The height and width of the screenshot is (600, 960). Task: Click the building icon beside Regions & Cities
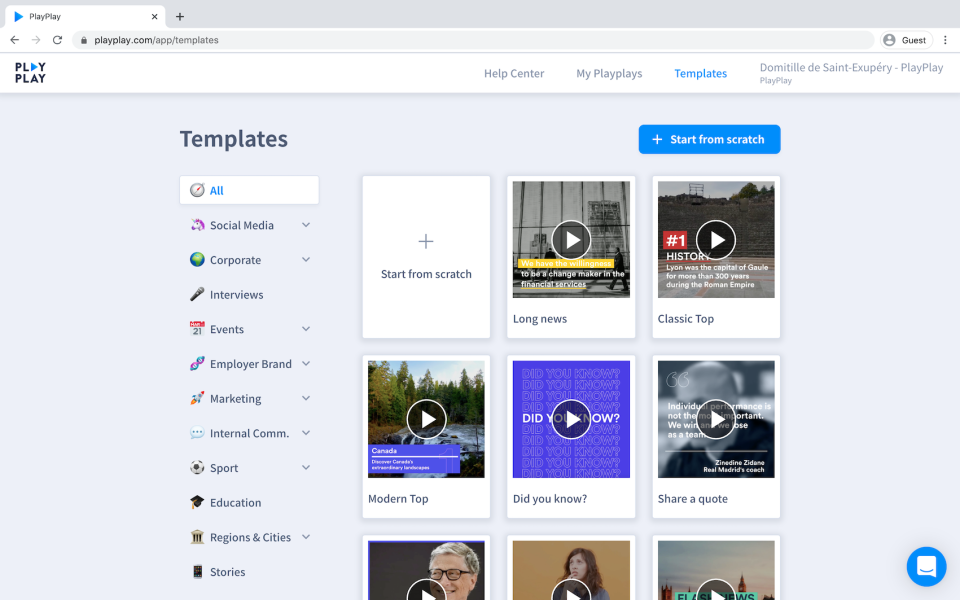coord(197,537)
